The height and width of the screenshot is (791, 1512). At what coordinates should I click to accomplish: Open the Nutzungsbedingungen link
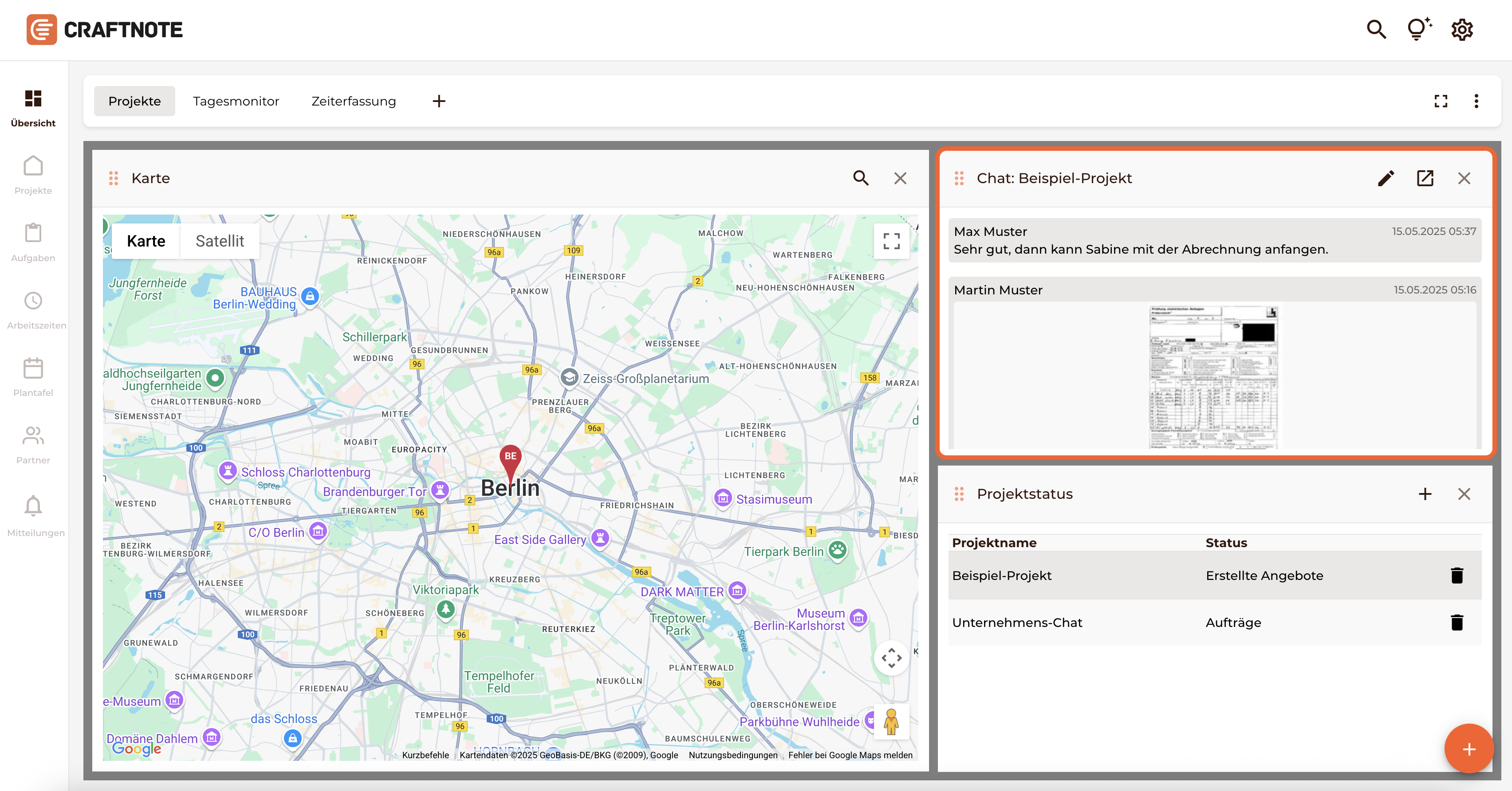[x=733, y=755]
